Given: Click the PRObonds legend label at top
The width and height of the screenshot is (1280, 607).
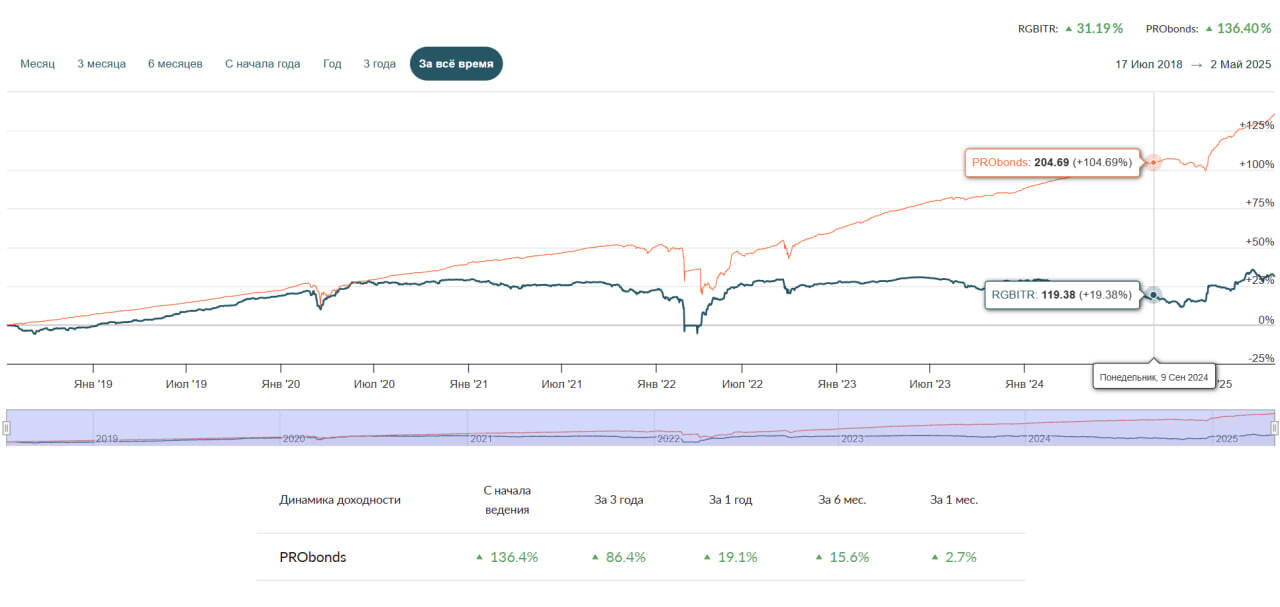Looking at the screenshot, I should [1173, 29].
